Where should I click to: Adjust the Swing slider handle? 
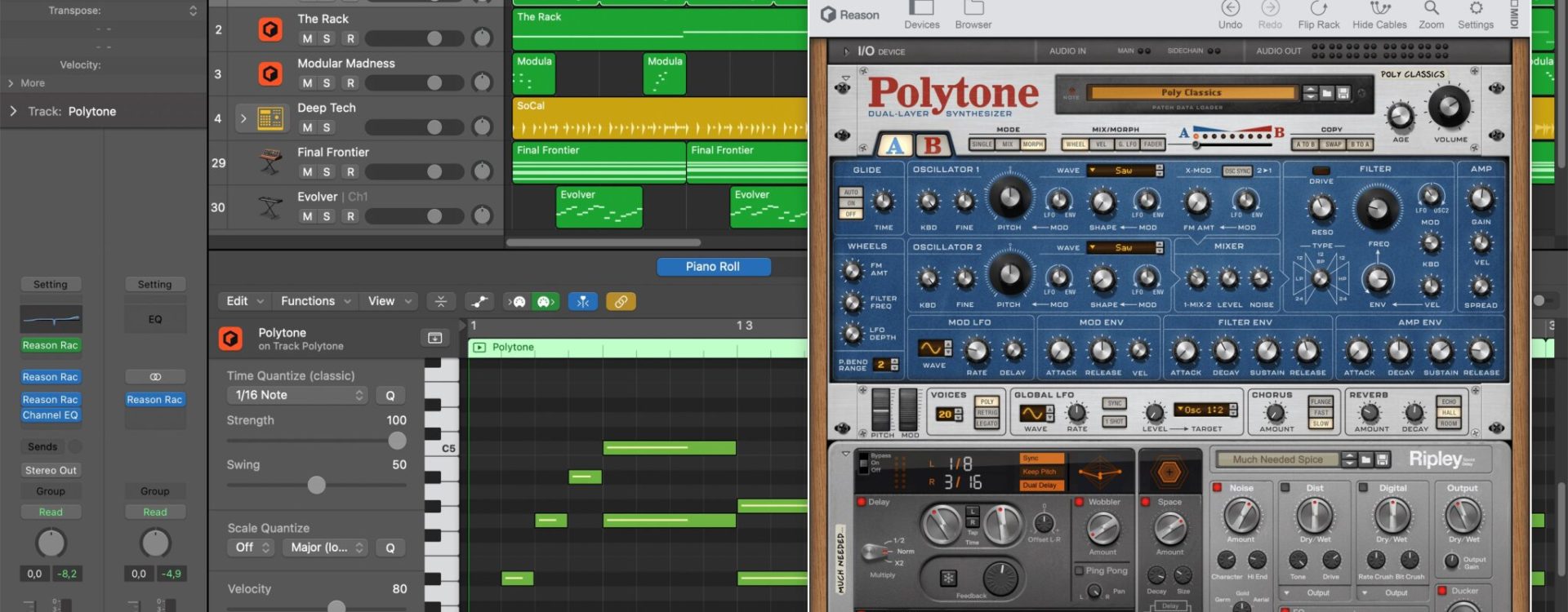pos(317,486)
